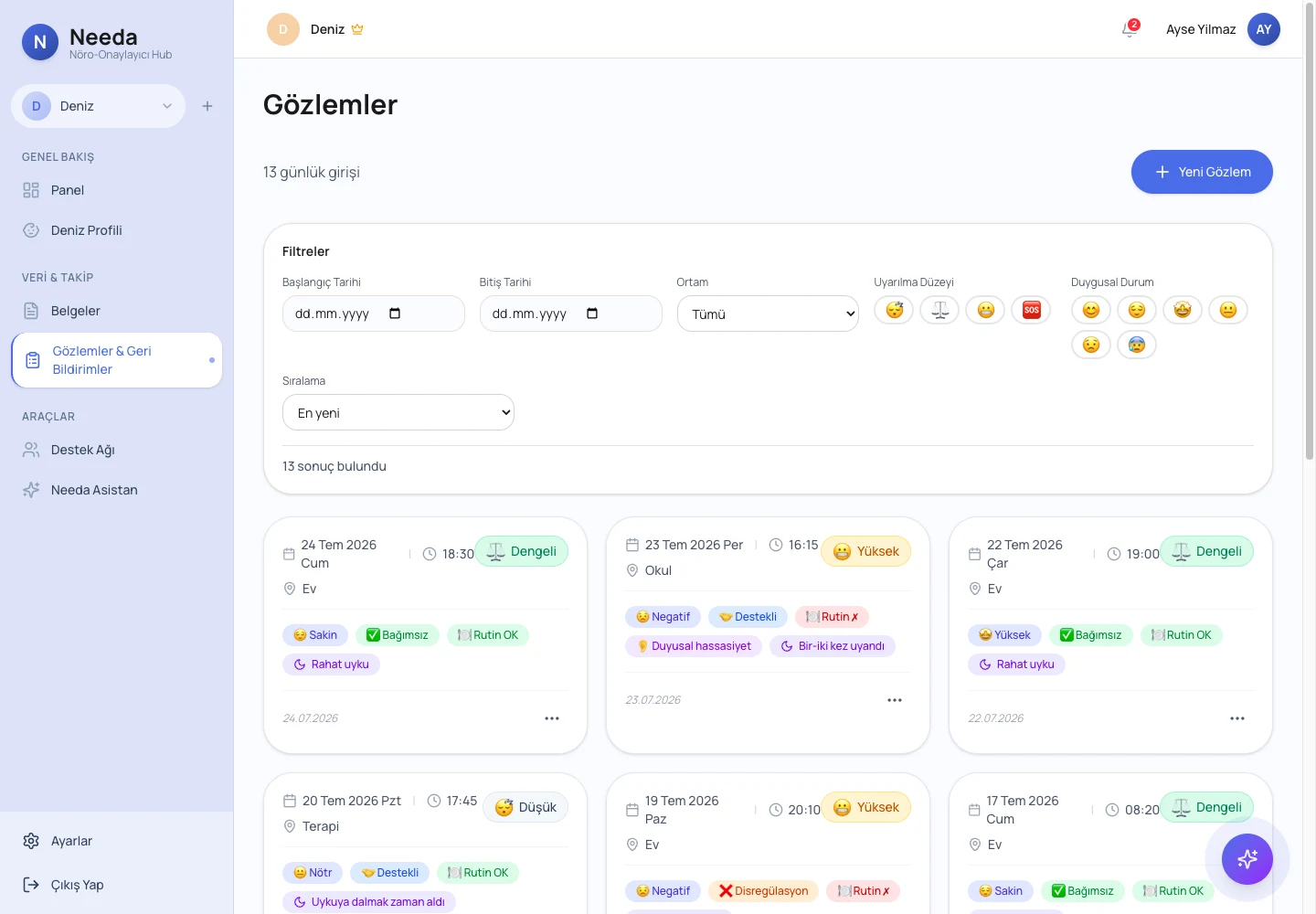The height and width of the screenshot is (914, 1316).
Task: Click the Çıkış Yap logout icon
Action: pos(31,885)
